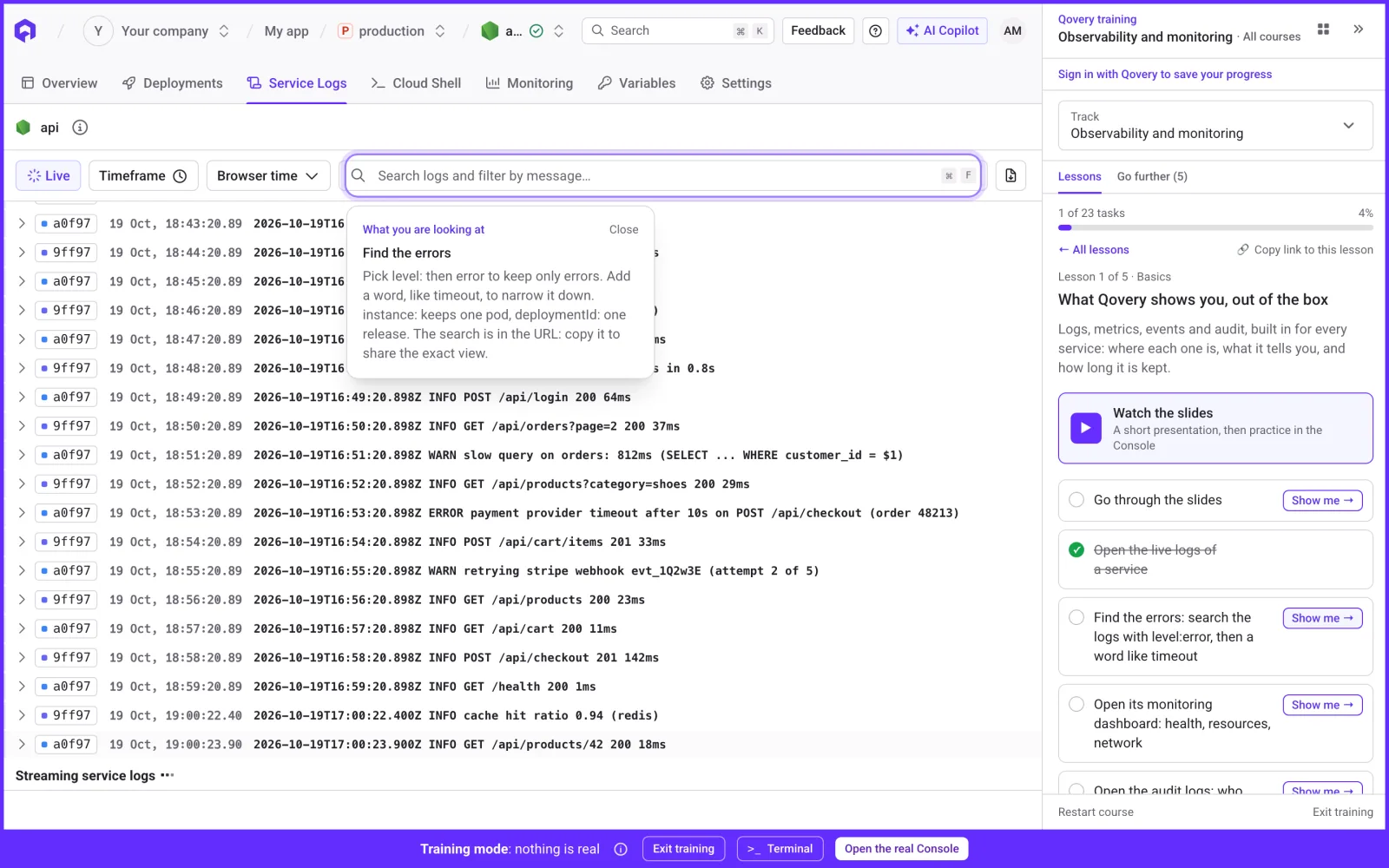Screen dimensions: 1389x868
Task: Click the download logs file icon
Action: point(1010,175)
